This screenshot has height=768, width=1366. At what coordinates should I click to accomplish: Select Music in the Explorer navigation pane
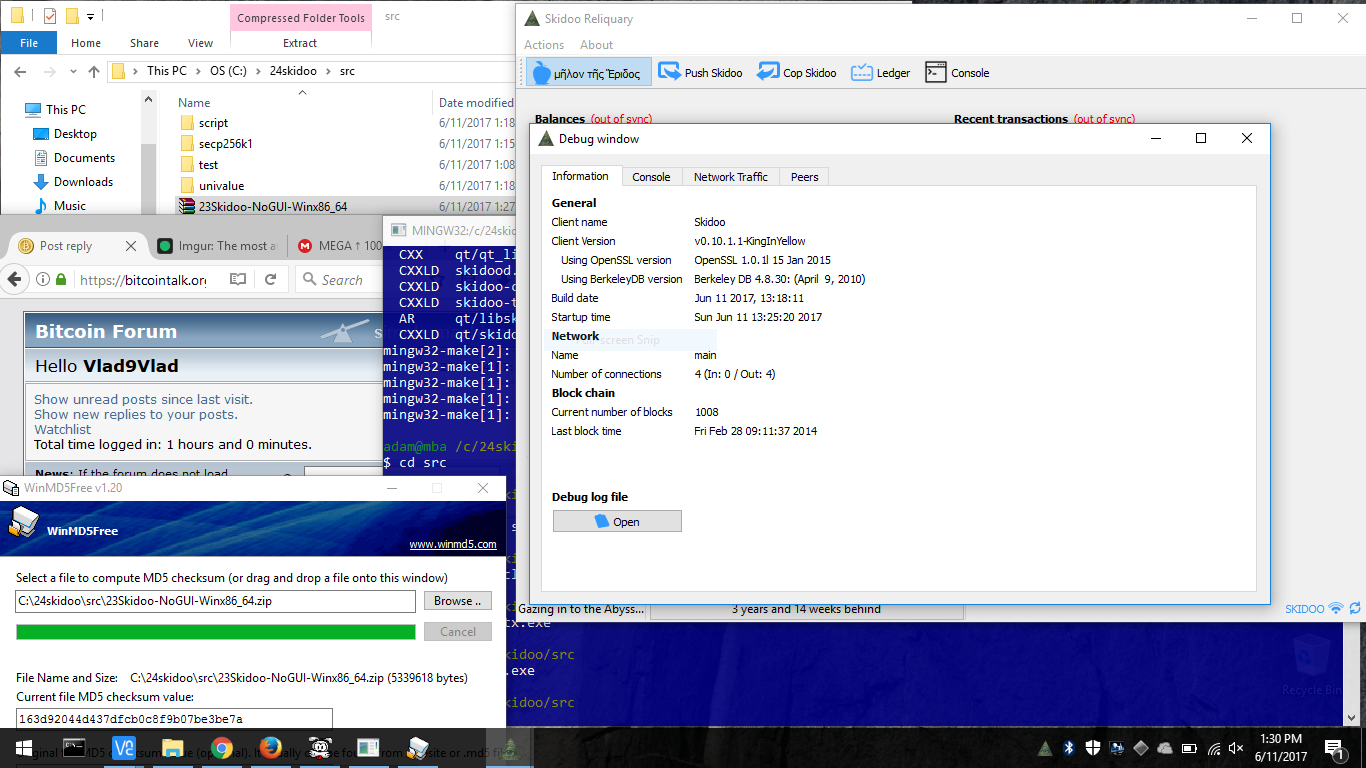(69, 205)
